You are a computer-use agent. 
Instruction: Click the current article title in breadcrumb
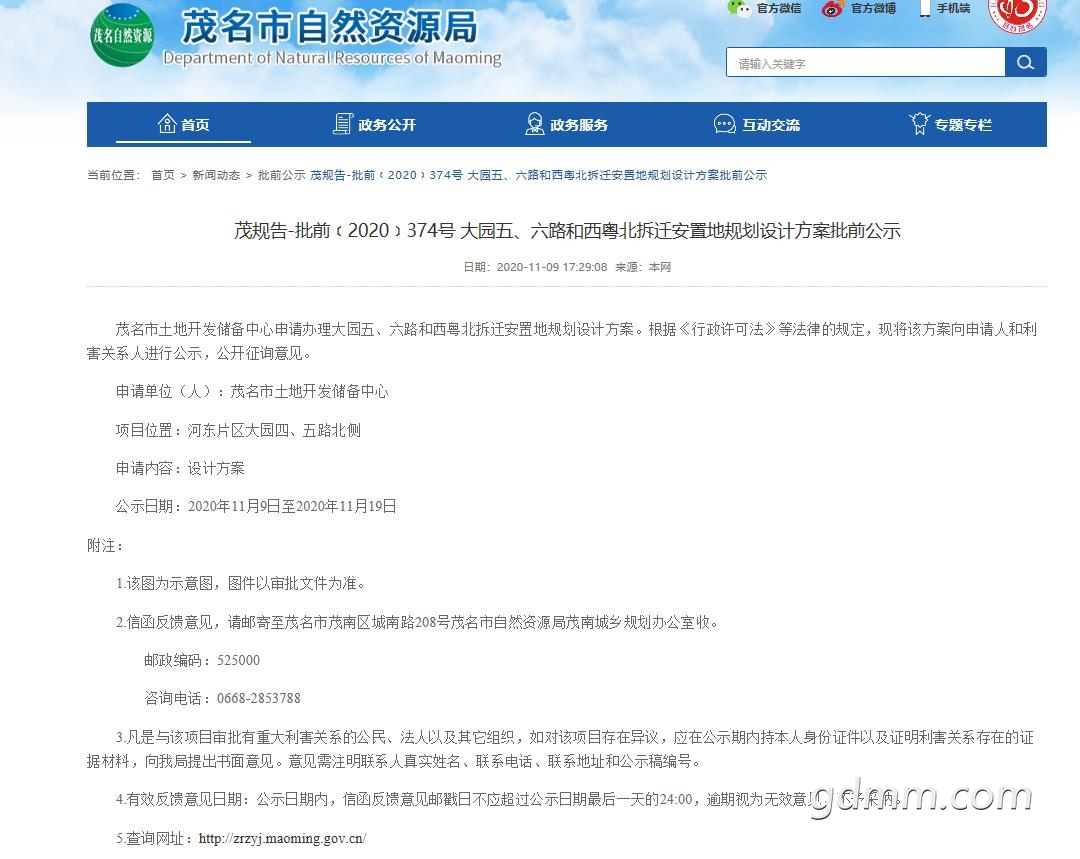pyautogui.click(x=539, y=176)
